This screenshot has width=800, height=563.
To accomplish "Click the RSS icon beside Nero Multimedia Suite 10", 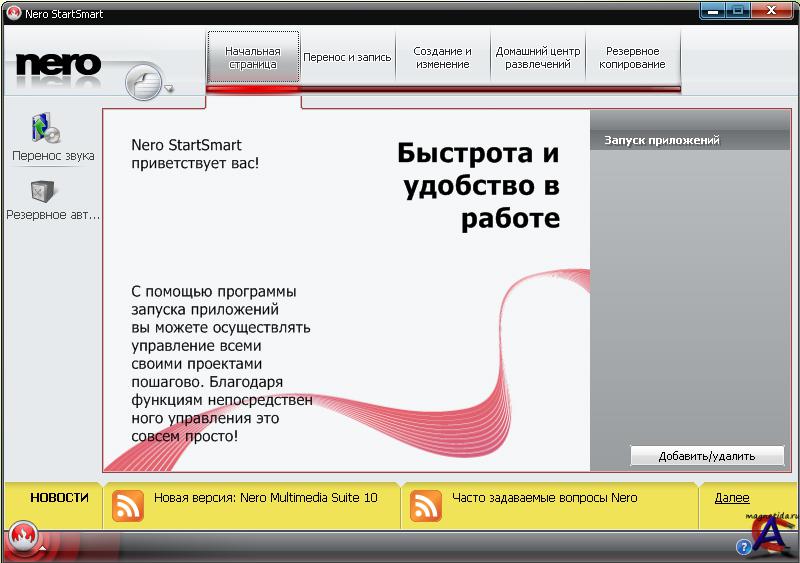I will tap(128, 505).
